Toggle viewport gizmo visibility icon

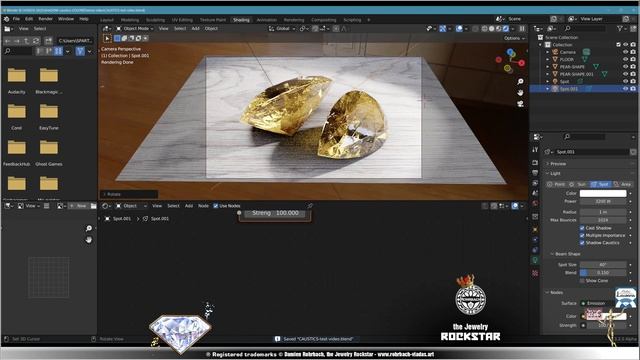[442, 29]
